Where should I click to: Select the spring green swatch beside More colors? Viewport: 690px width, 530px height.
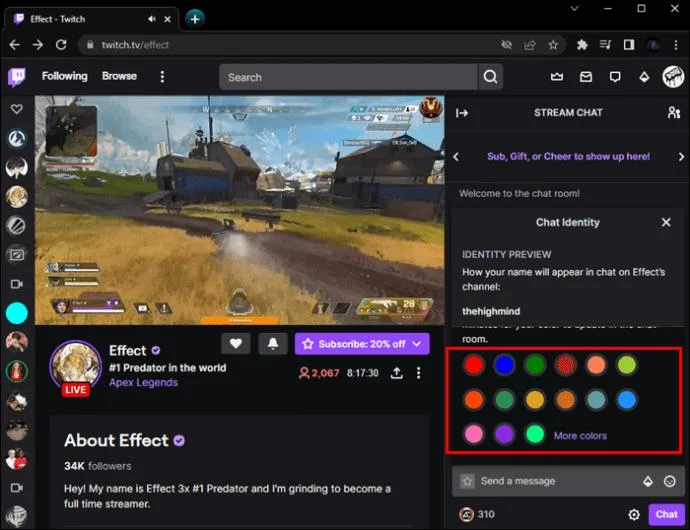click(535, 434)
